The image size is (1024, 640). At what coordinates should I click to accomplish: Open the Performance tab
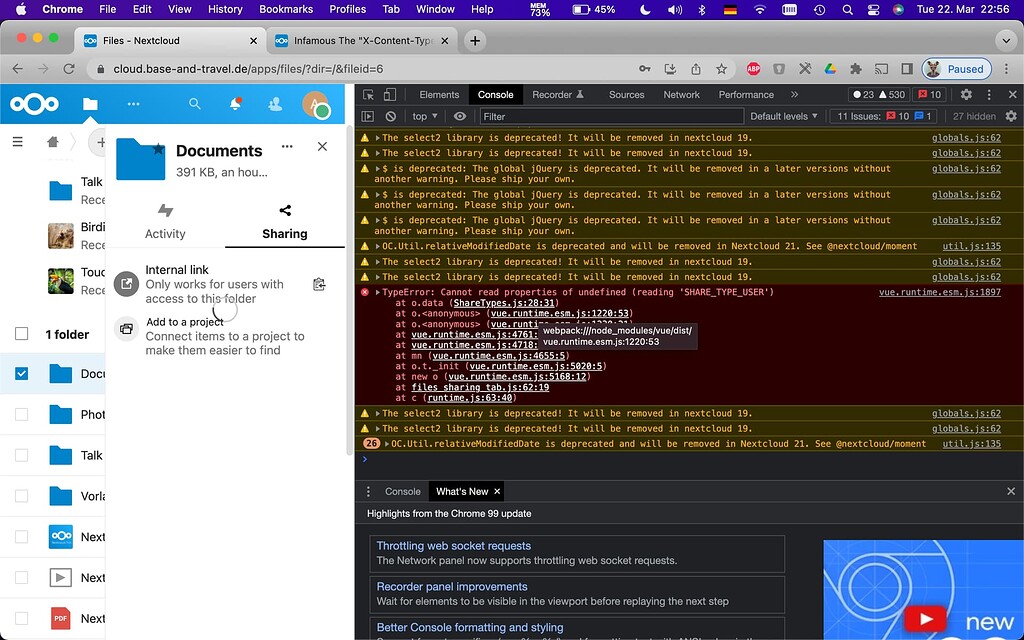coord(746,95)
